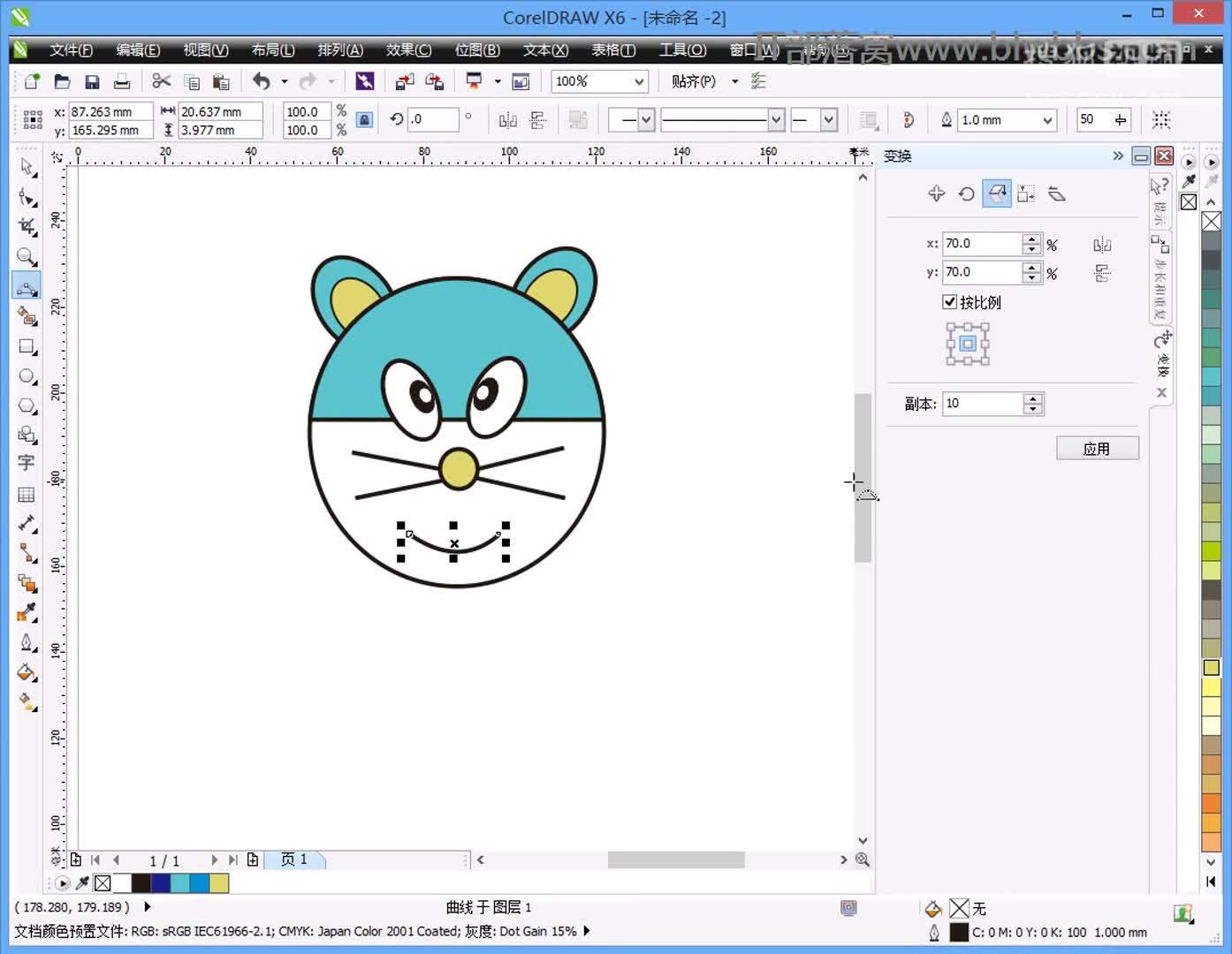Click the rotation angle input field
Image resolution: width=1232 pixels, height=954 pixels.
tap(433, 119)
